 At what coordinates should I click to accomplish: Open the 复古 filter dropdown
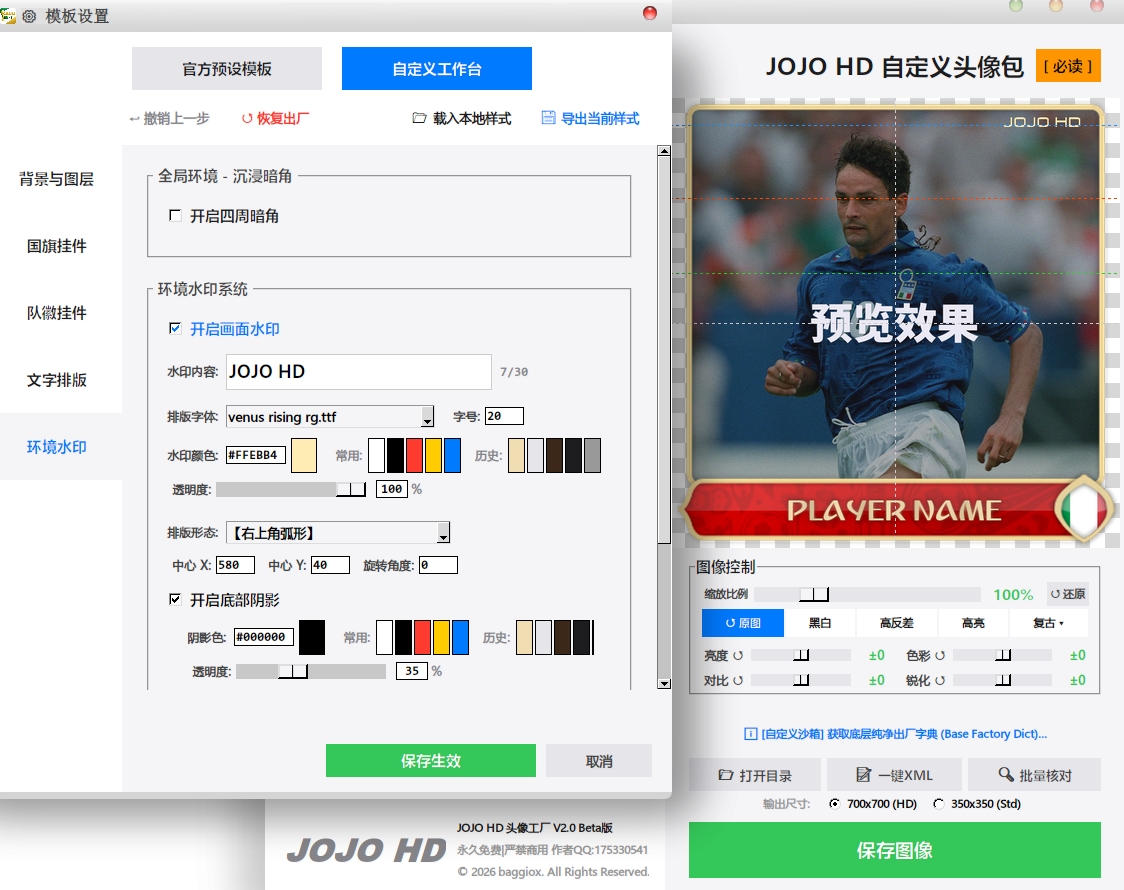click(1048, 623)
